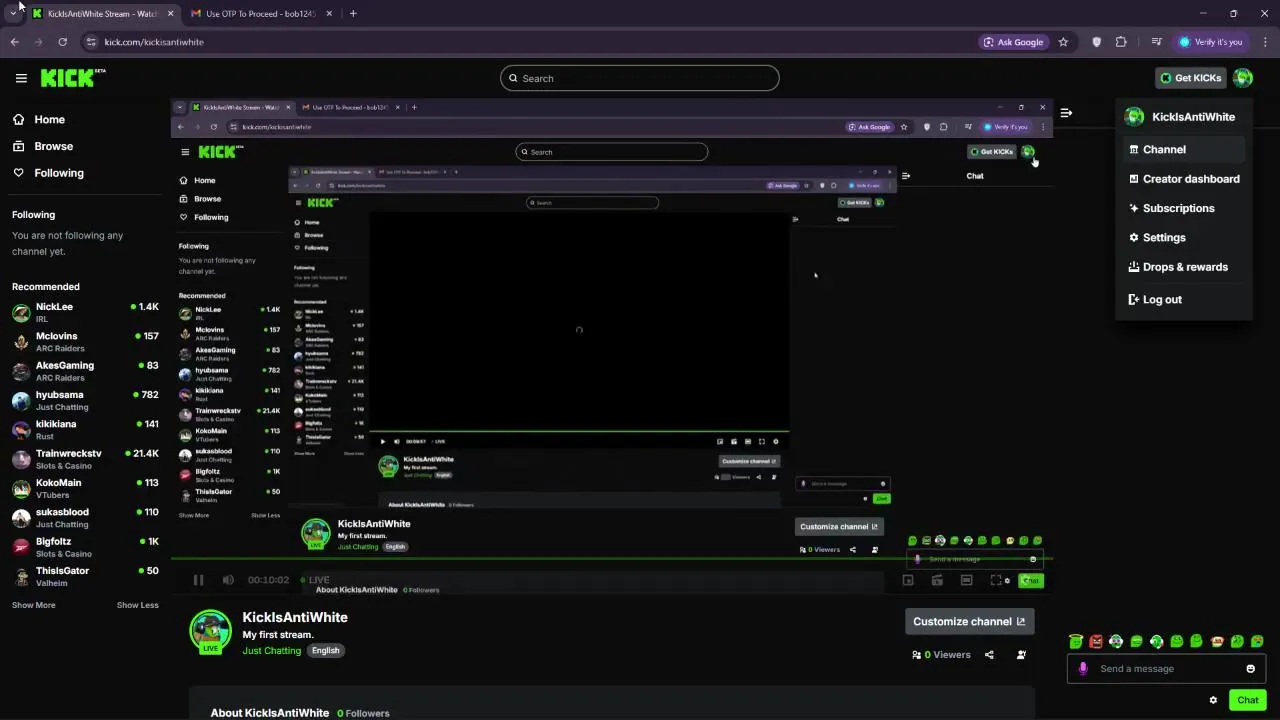
Task: Click the purple microphone icon in chat
Action: tap(1082, 669)
